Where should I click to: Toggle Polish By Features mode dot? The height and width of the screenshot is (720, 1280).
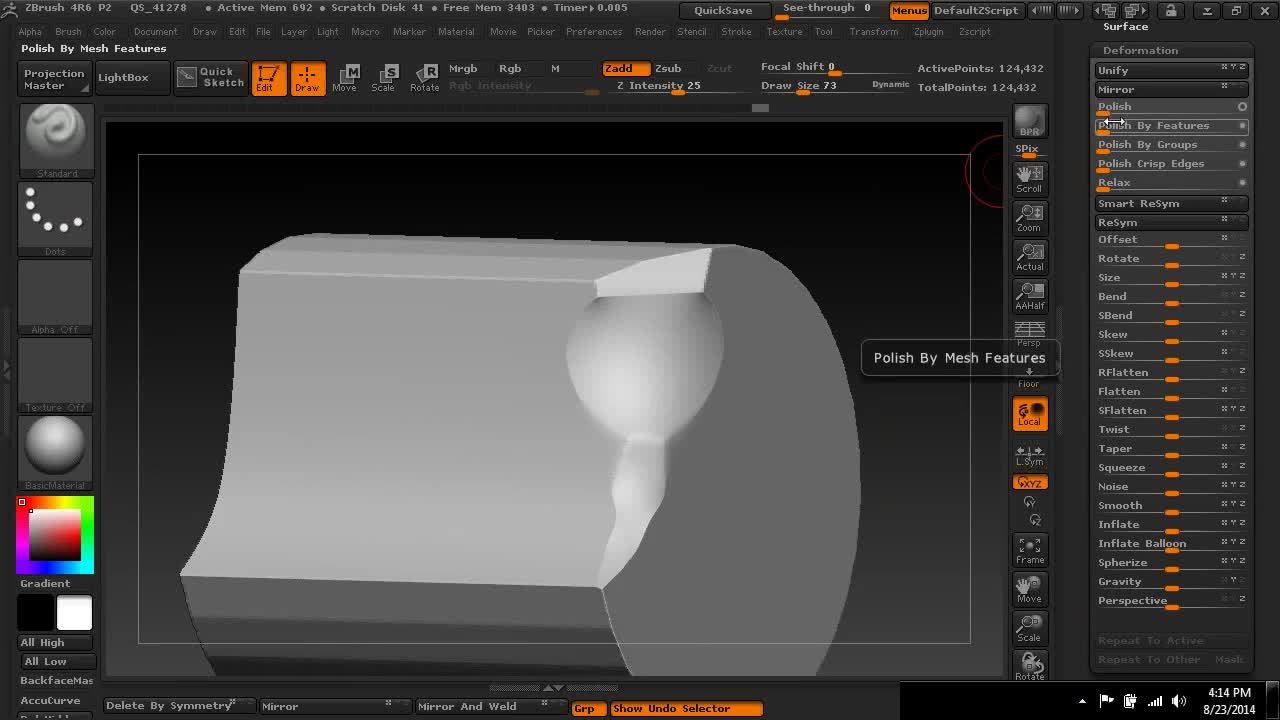click(x=1242, y=126)
